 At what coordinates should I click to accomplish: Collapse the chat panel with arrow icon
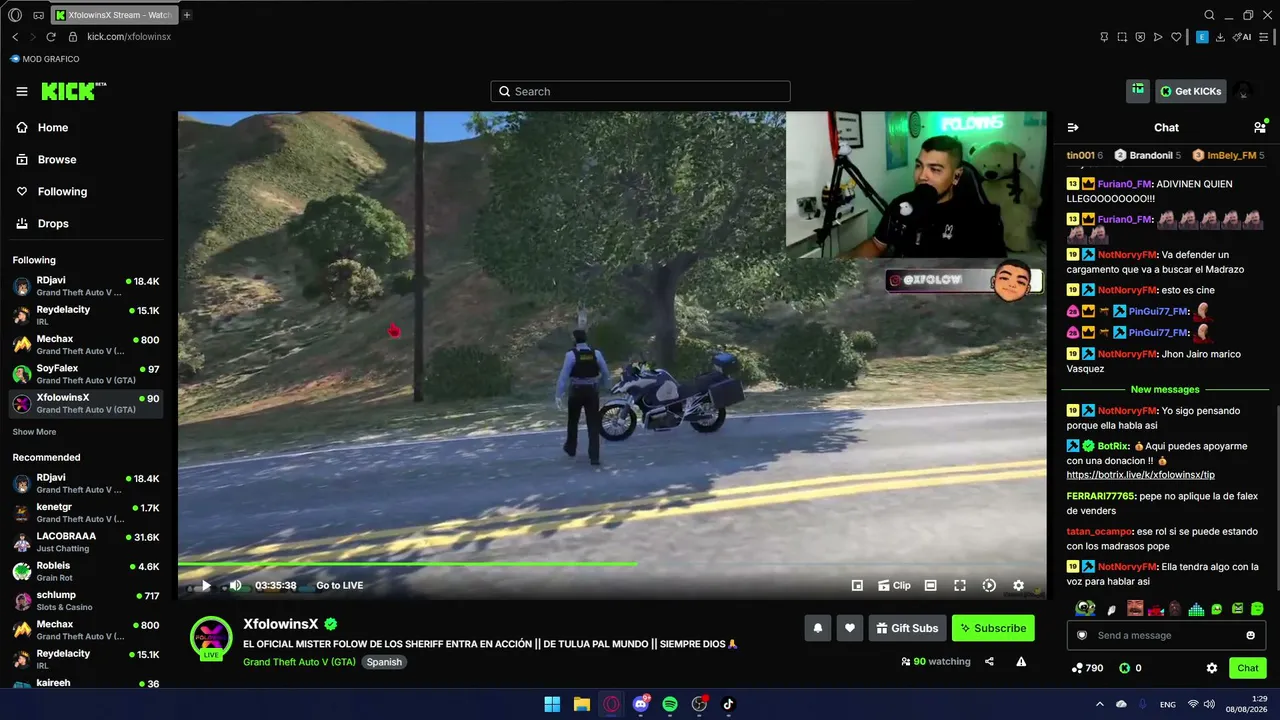pos(1073,128)
